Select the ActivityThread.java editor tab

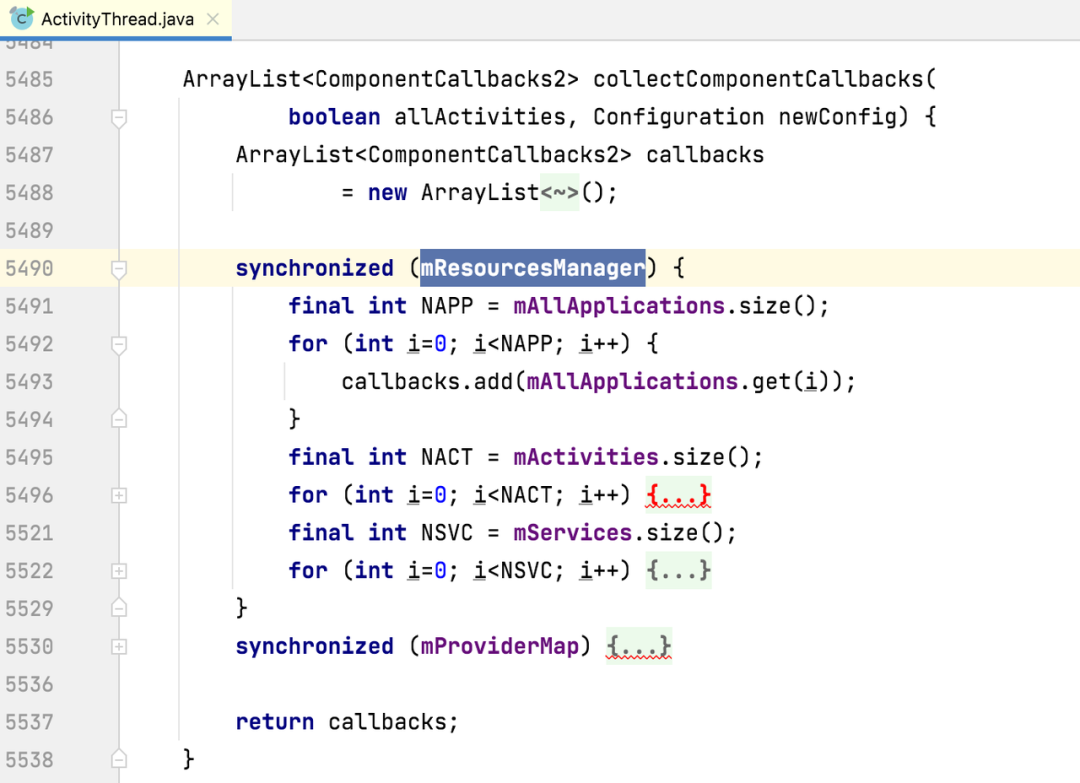pos(117,20)
